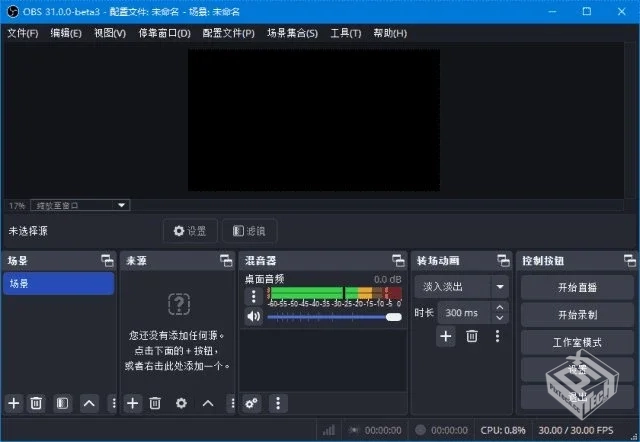Open the 配置文件(P) menu
This screenshot has width=640, height=442.
[x=229, y=33]
